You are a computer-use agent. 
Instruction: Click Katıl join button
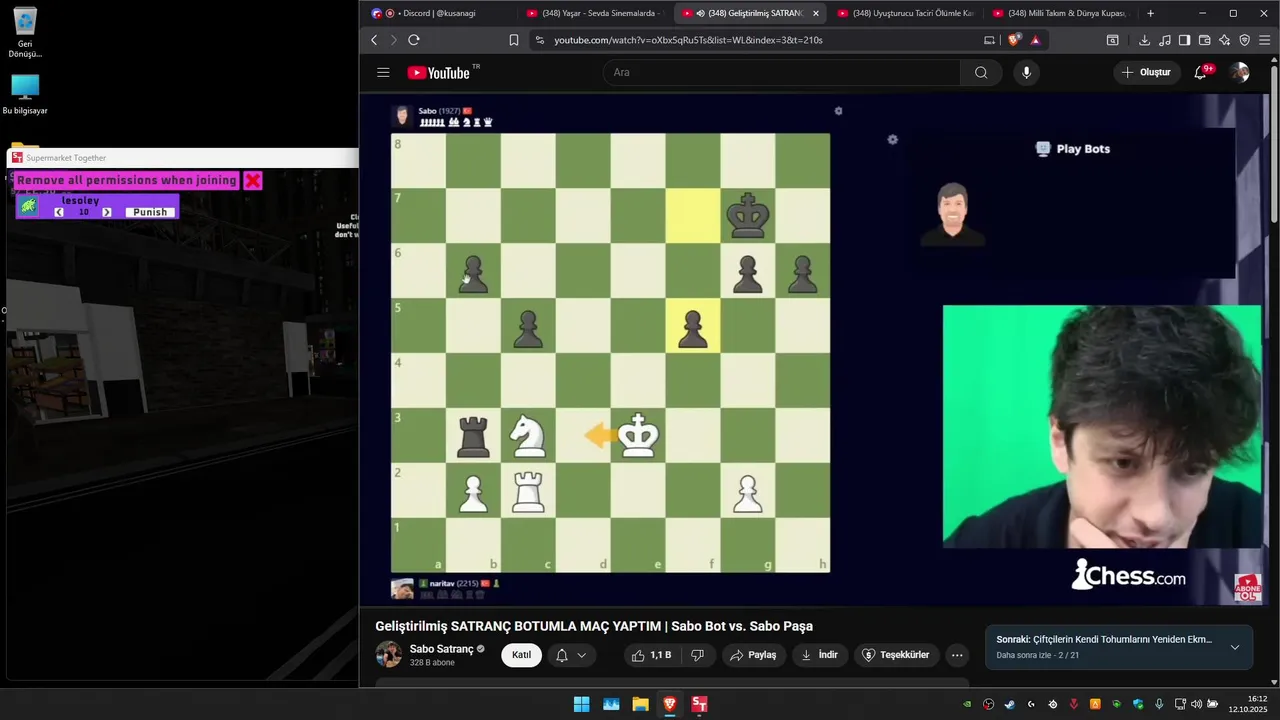coord(521,655)
